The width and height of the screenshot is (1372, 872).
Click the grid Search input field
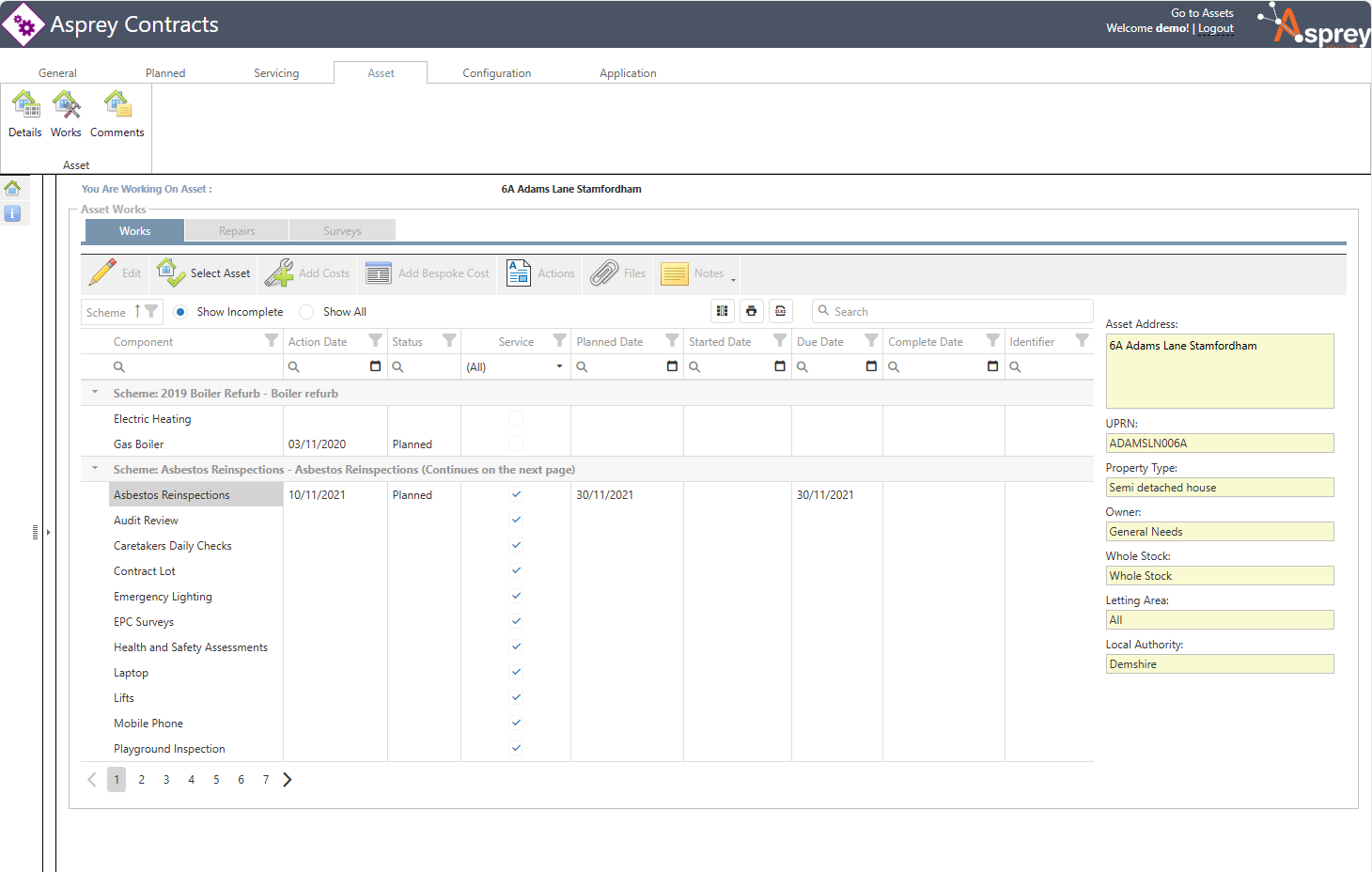pyautogui.click(x=953, y=311)
